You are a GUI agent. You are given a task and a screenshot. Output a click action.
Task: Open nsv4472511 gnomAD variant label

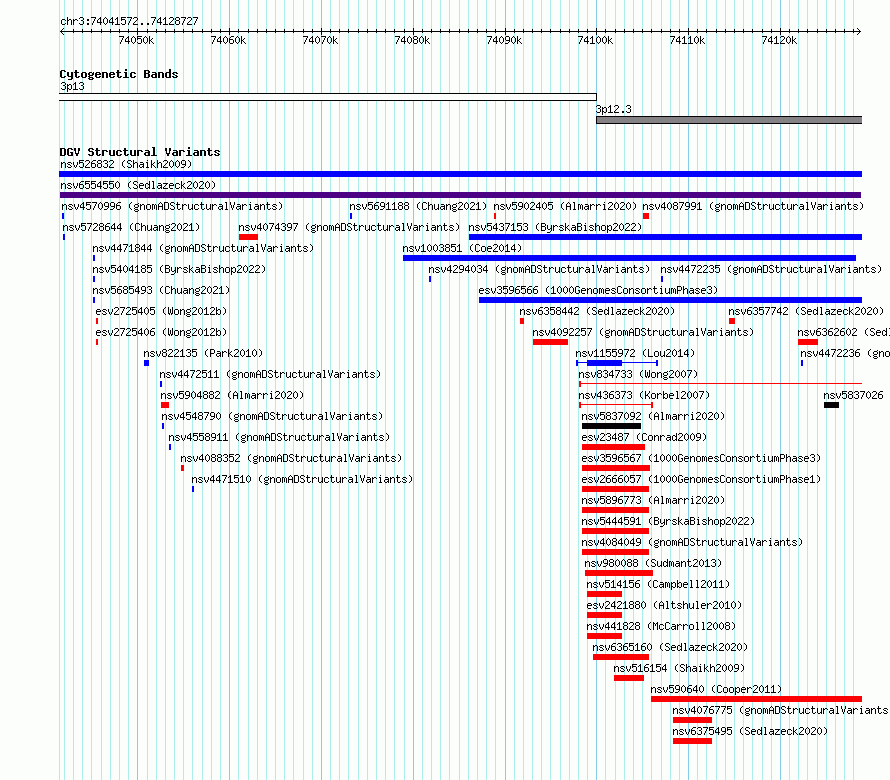270,374
